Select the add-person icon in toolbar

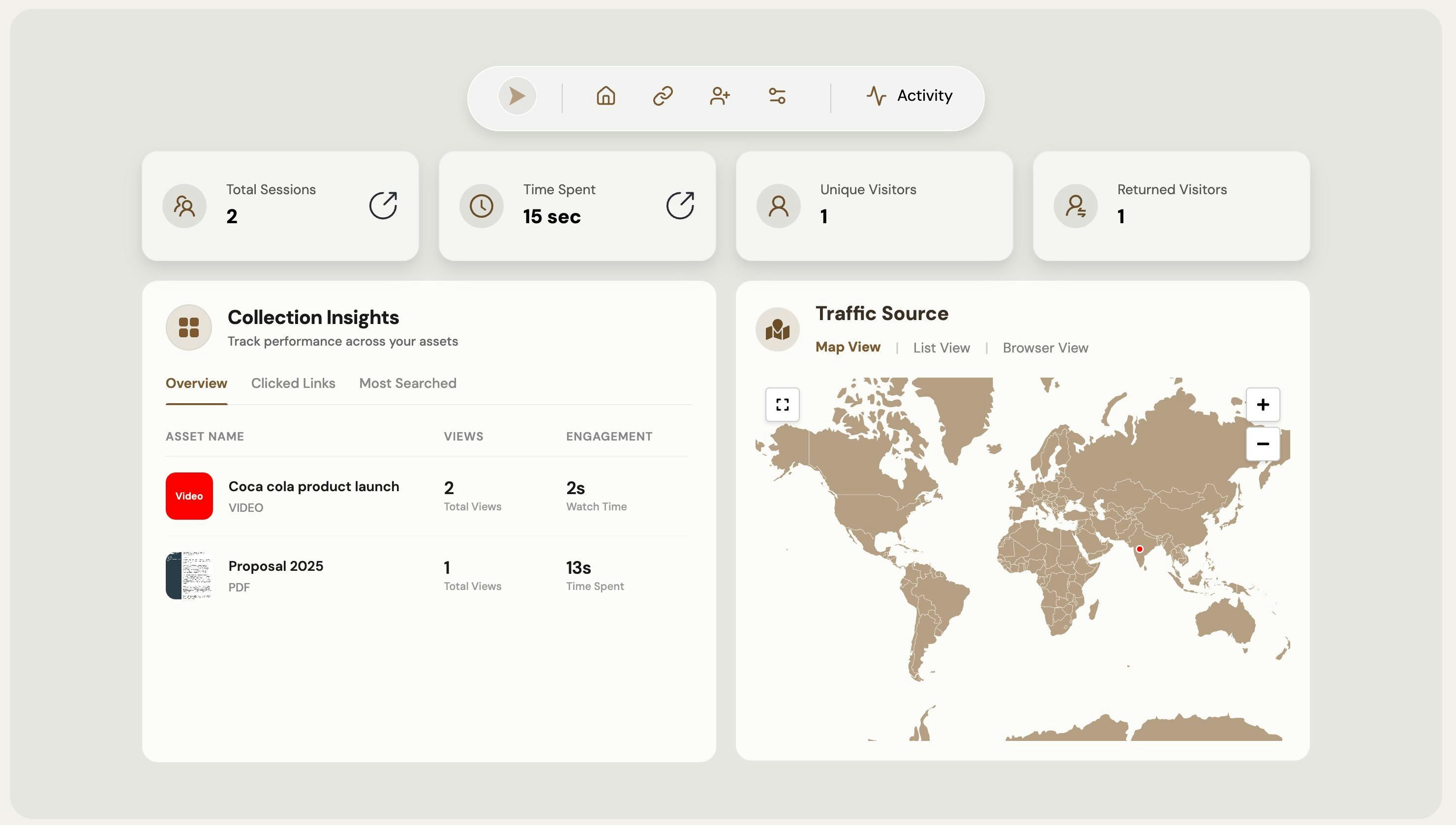(x=719, y=96)
